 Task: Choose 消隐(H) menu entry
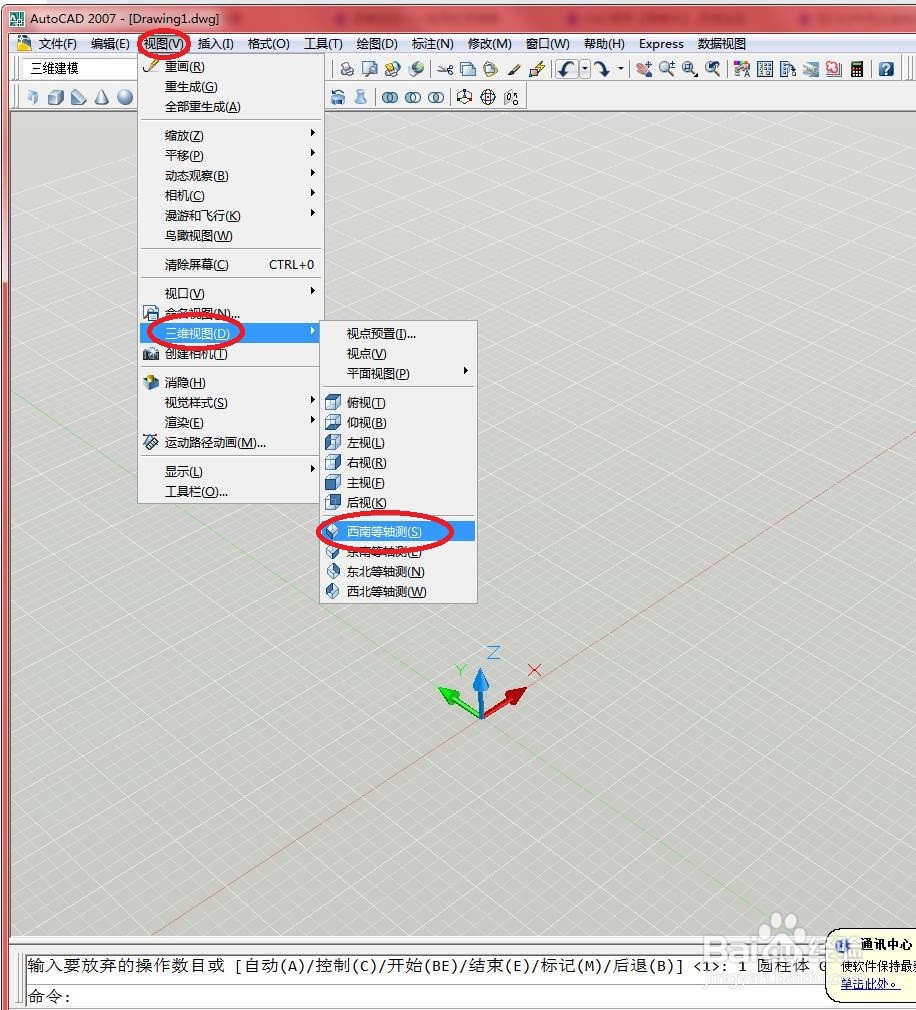(x=230, y=383)
